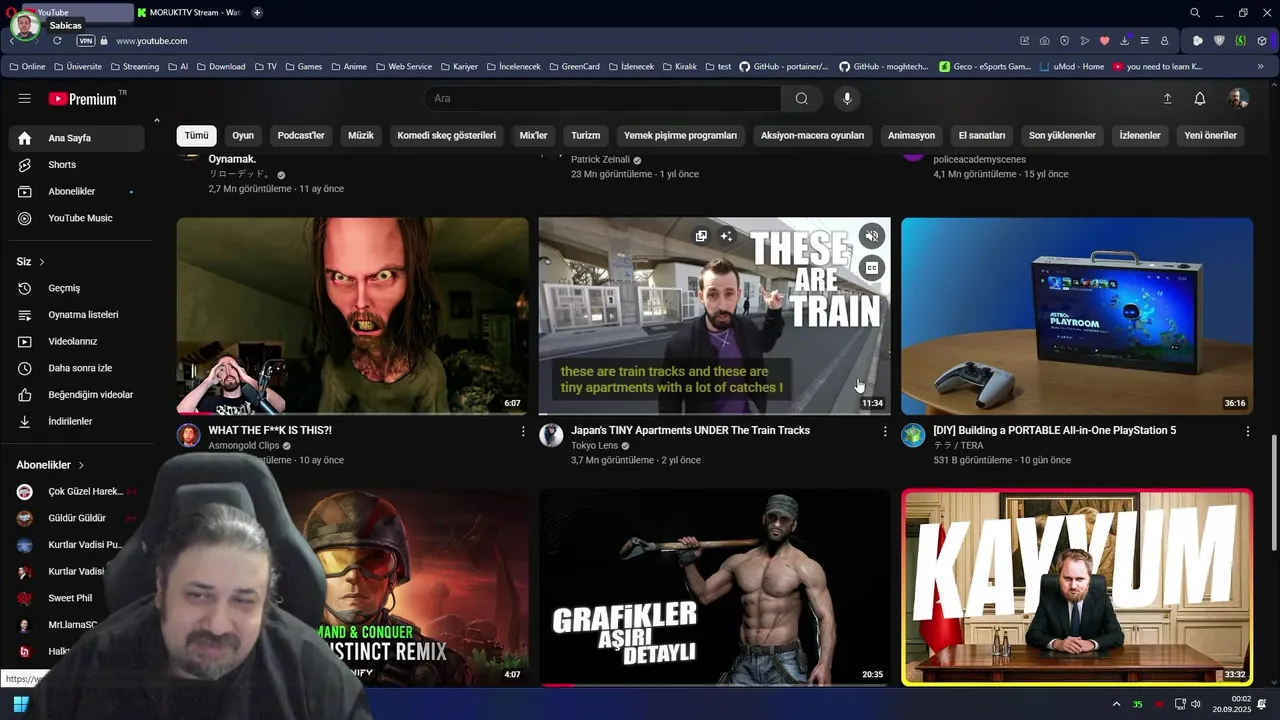1280x720 pixels.
Task: Open browser tab search magnifier at top right
Action: (1195, 13)
